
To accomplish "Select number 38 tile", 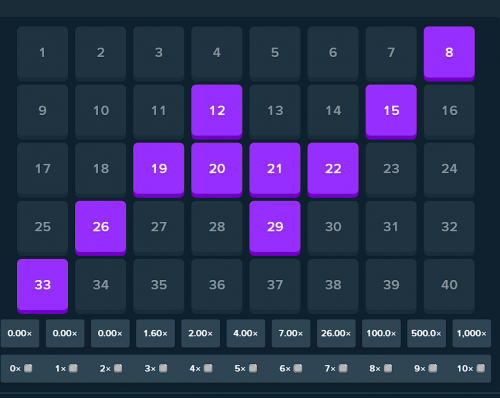I will point(333,286).
